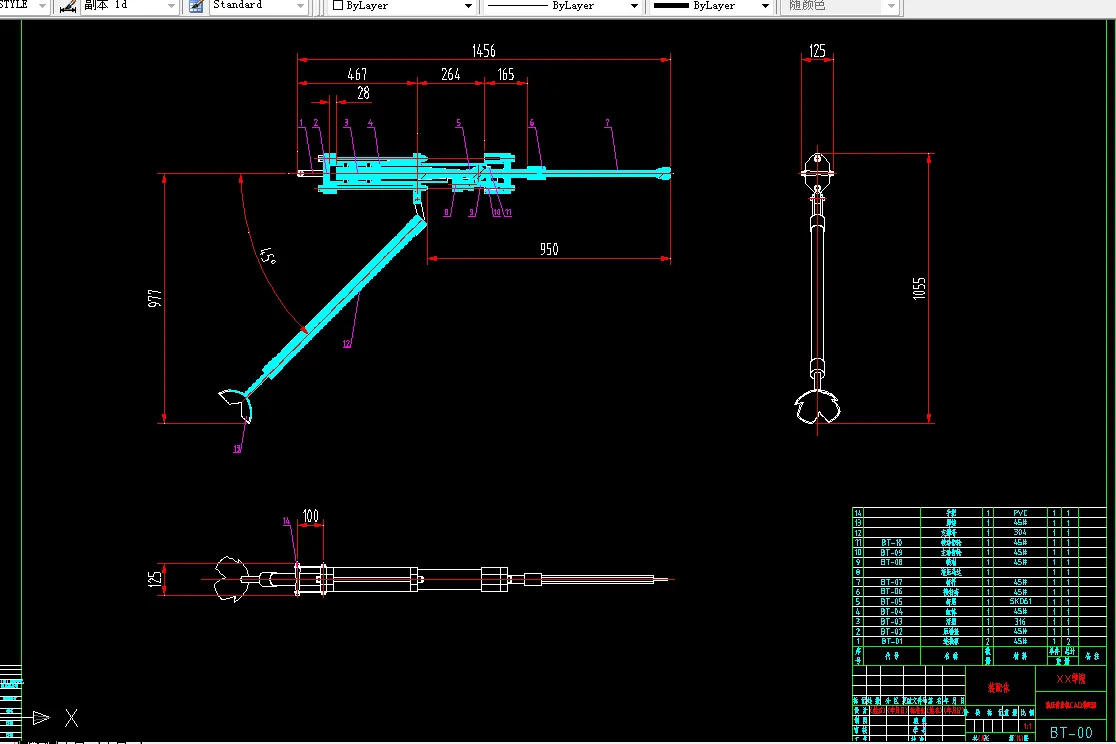Click part balloon number 14 in the bottom view
This screenshot has height=744, width=1116.
click(x=286, y=521)
